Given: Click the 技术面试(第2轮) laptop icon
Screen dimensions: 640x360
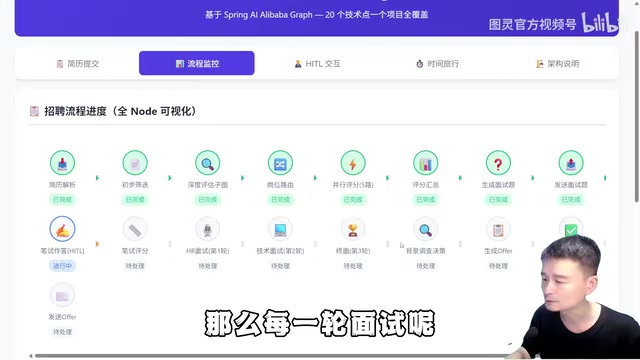Looking at the screenshot, I should point(280,229).
